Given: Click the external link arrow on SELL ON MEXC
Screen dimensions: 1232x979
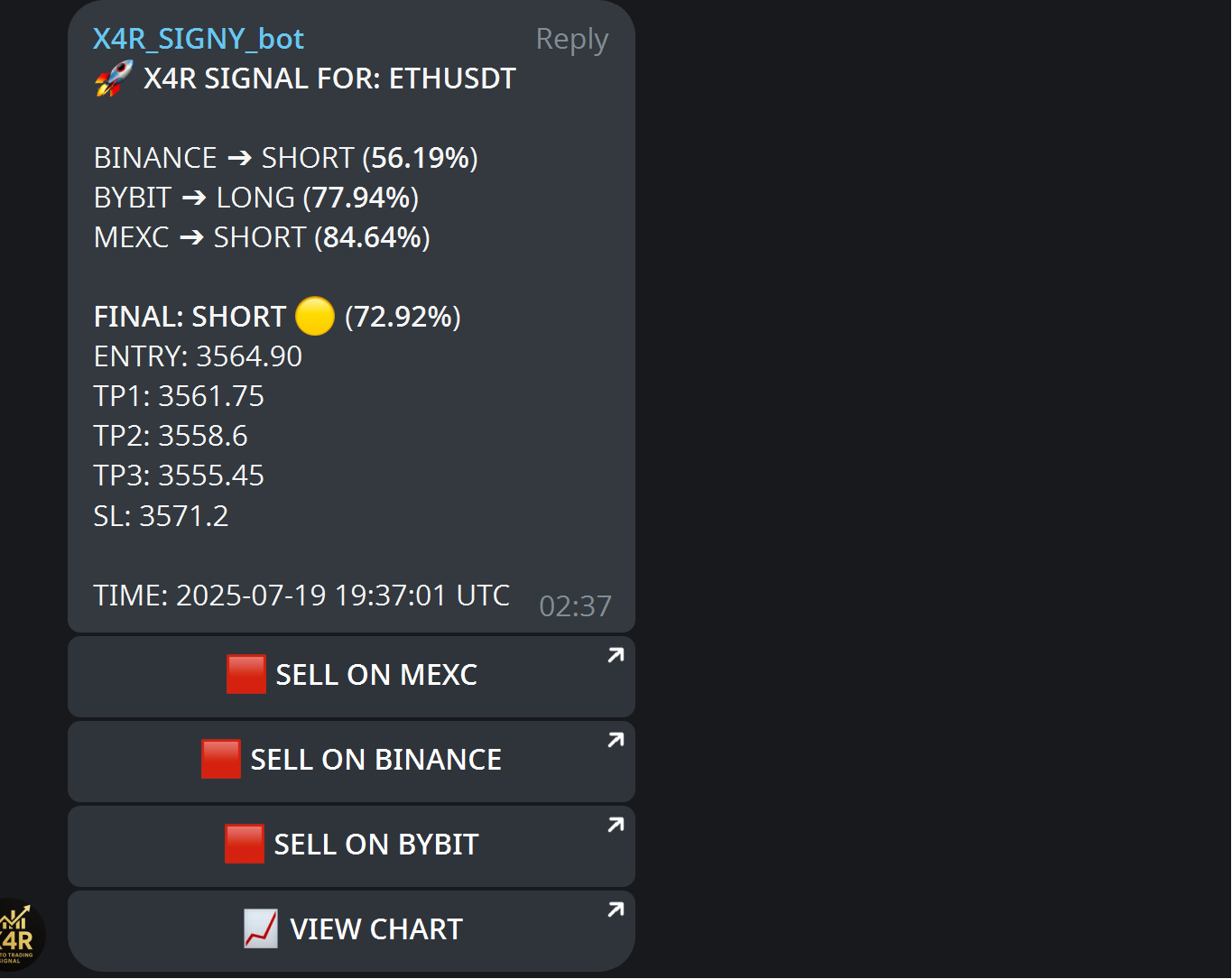Looking at the screenshot, I should 616,655.
